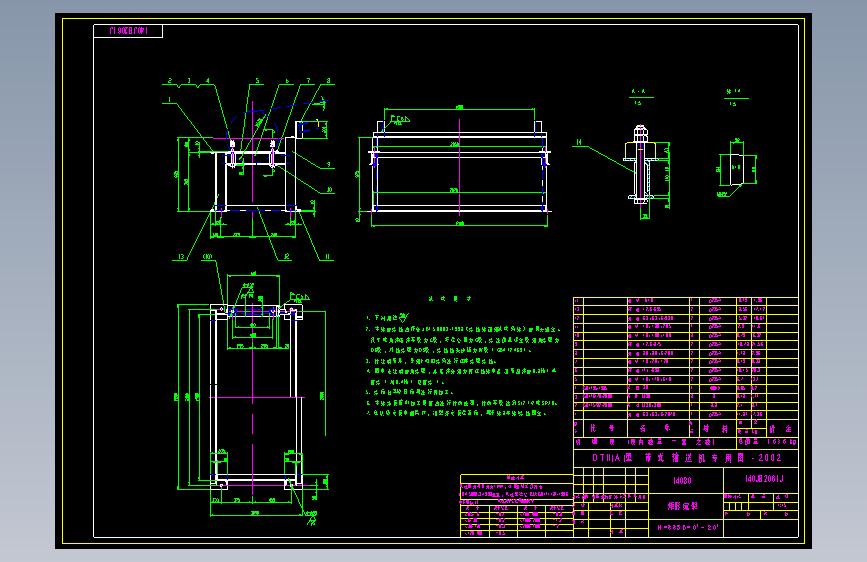867x562 pixels.
Task: Select the mirrored label in the top-left box
Action: 128,31
